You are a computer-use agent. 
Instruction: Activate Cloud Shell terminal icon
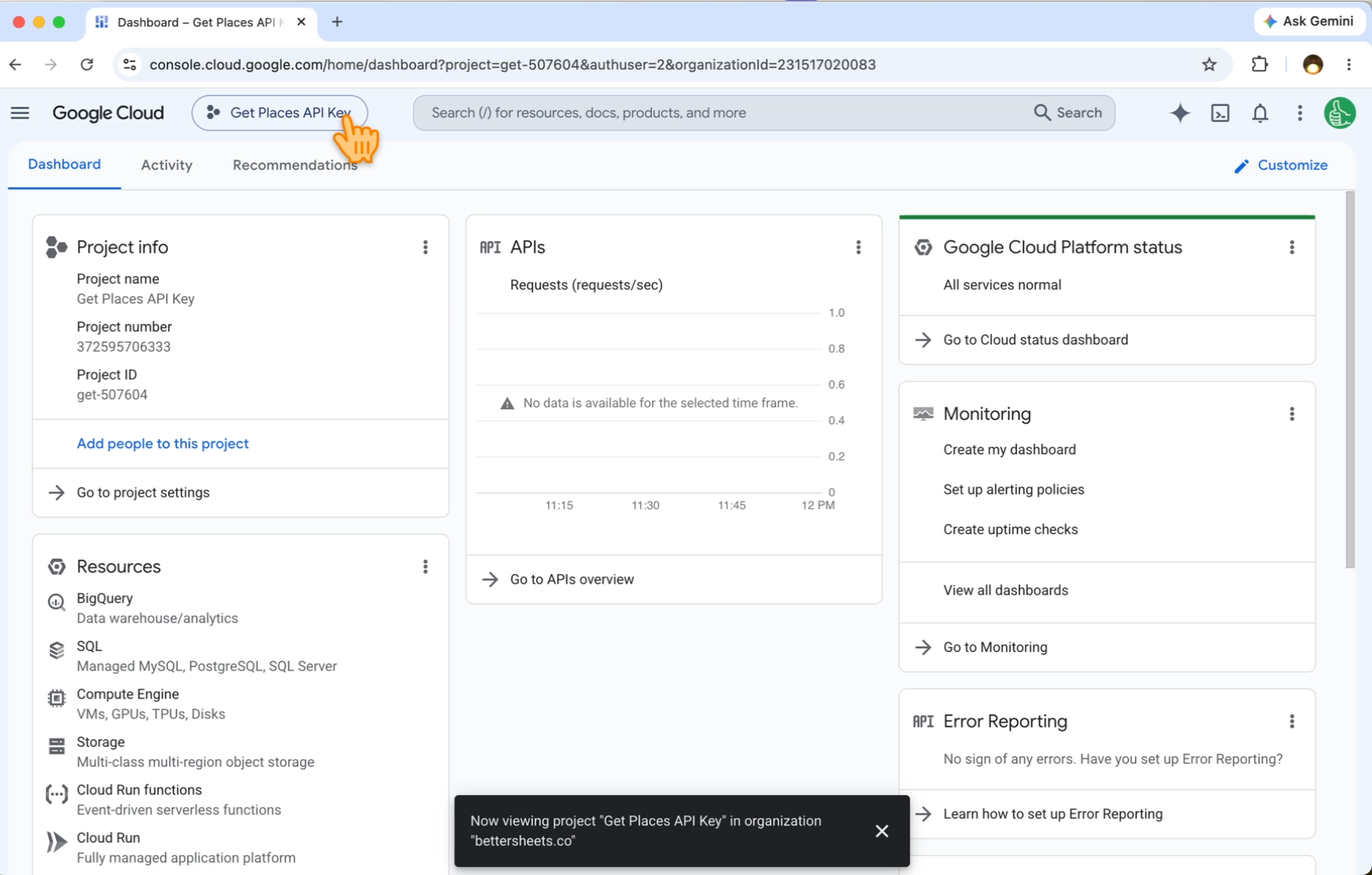pos(1220,113)
